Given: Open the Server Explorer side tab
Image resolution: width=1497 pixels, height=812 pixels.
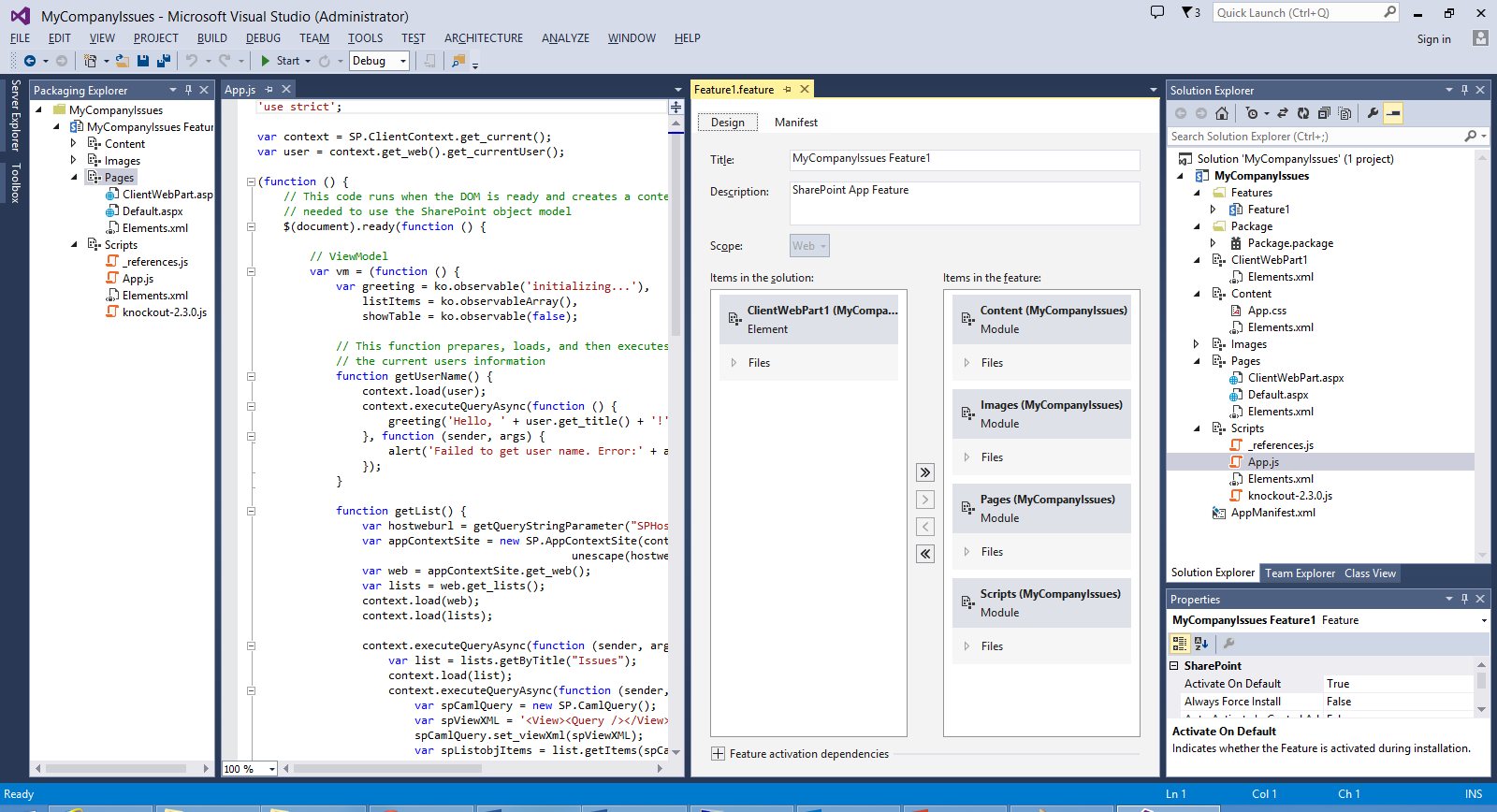Looking at the screenshot, I should (15, 116).
